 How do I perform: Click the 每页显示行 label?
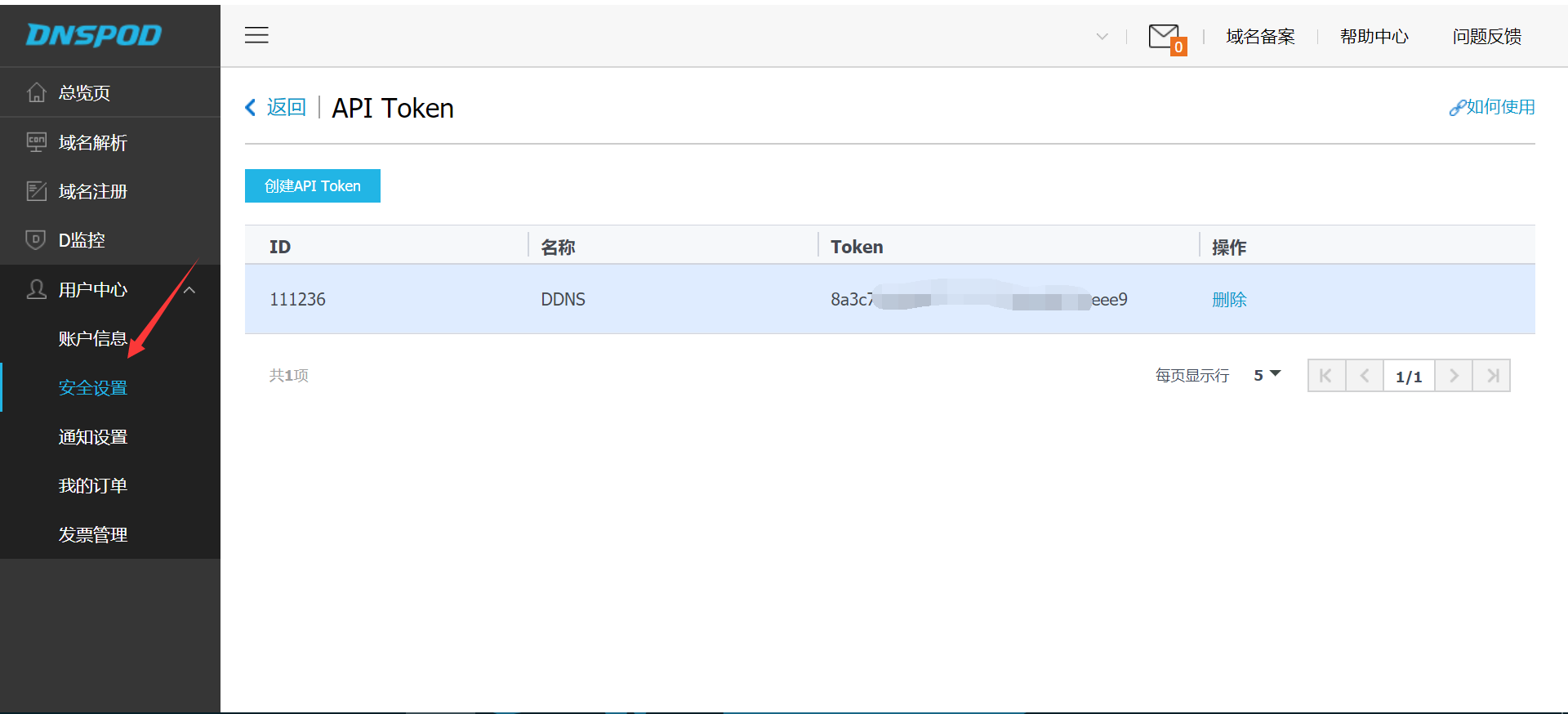point(1192,375)
